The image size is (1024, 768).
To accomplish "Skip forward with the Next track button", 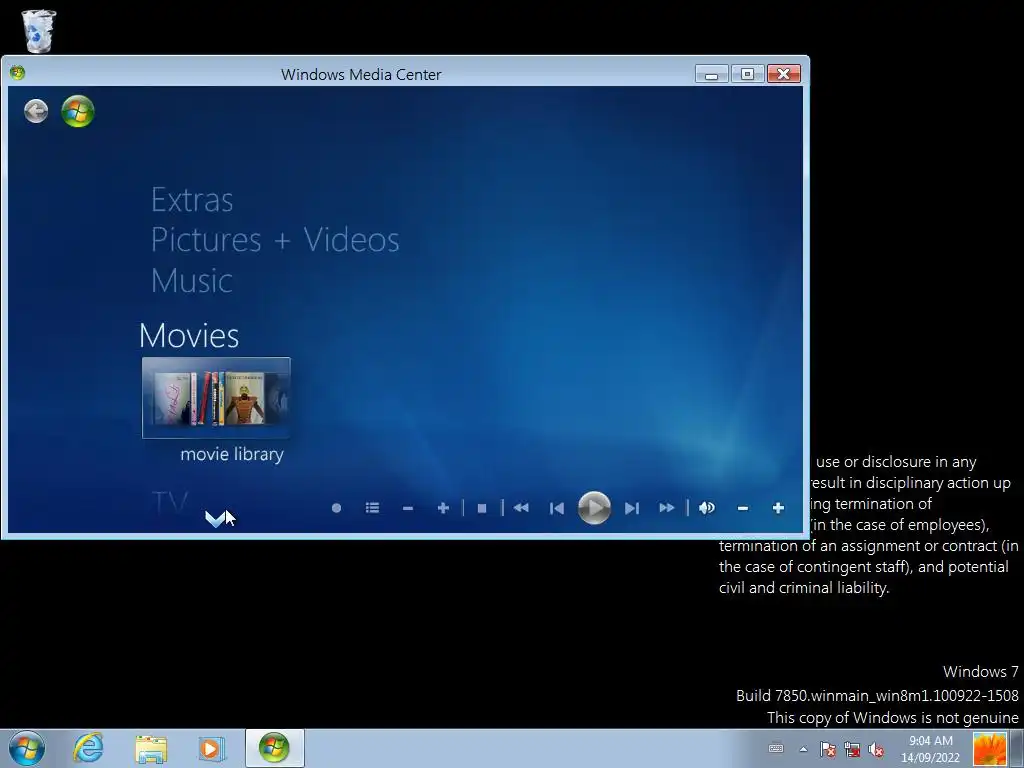I will [632, 508].
